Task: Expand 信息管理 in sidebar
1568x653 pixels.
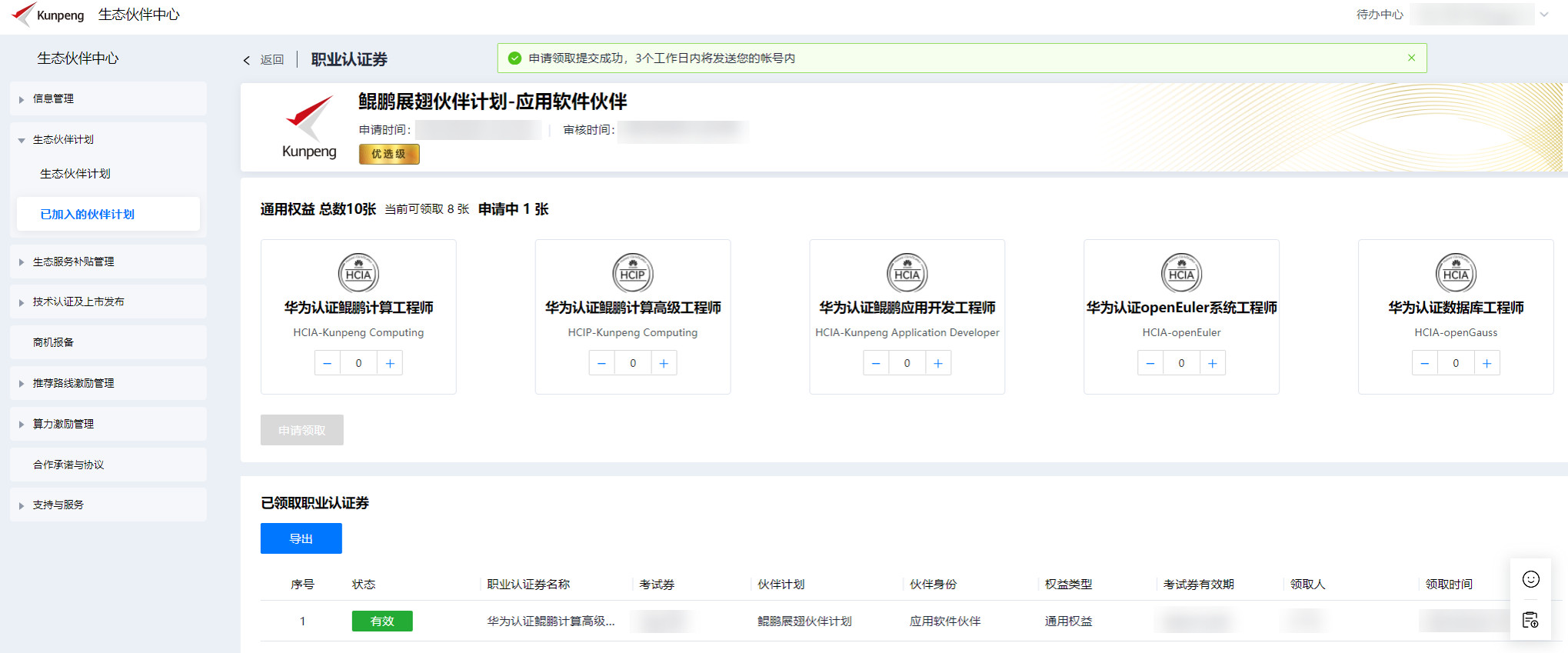Action: (108, 98)
